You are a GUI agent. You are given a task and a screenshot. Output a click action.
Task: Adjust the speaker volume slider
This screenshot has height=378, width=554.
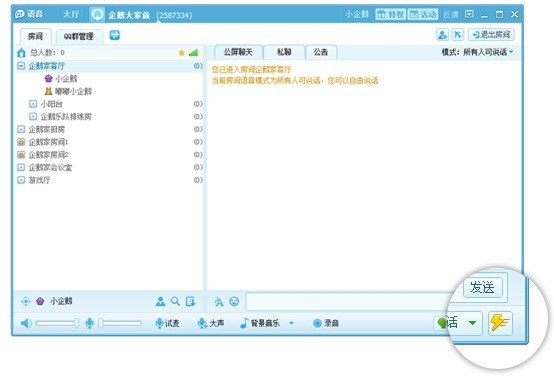point(57,323)
